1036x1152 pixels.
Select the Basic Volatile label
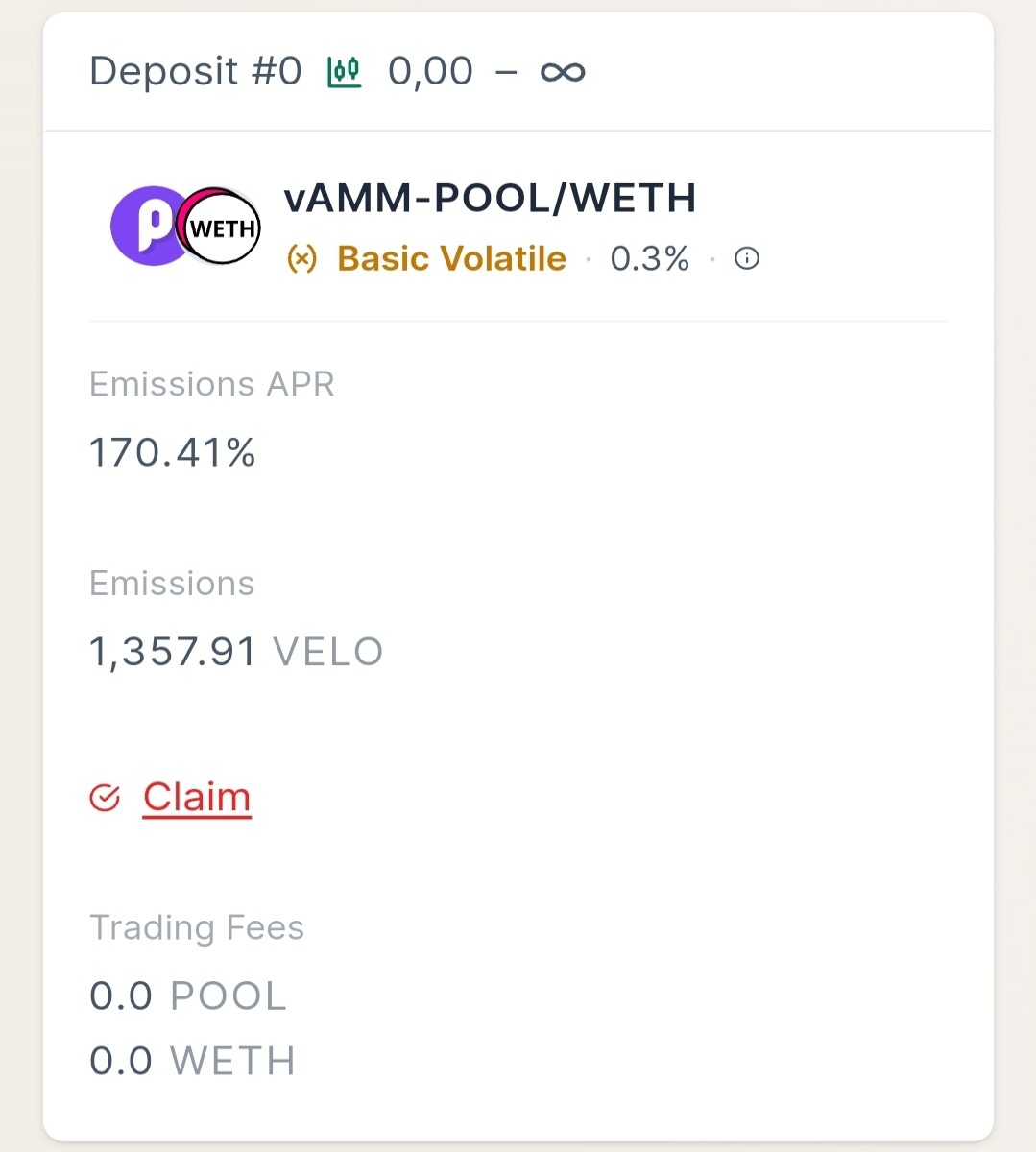tap(451, 259)
